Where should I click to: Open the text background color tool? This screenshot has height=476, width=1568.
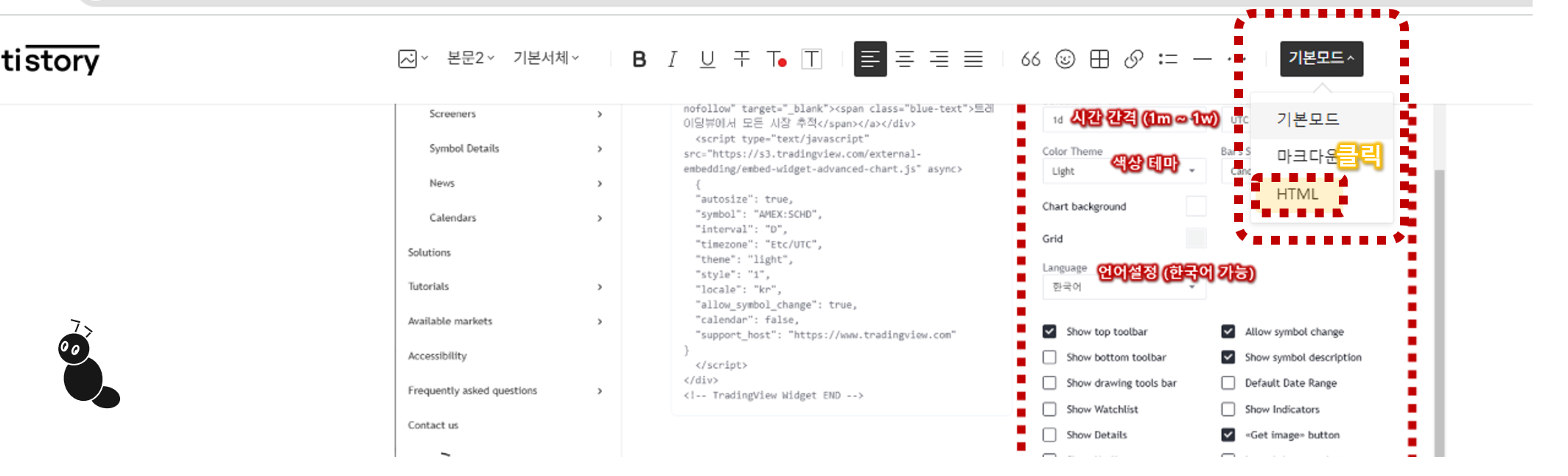point(811,59)
